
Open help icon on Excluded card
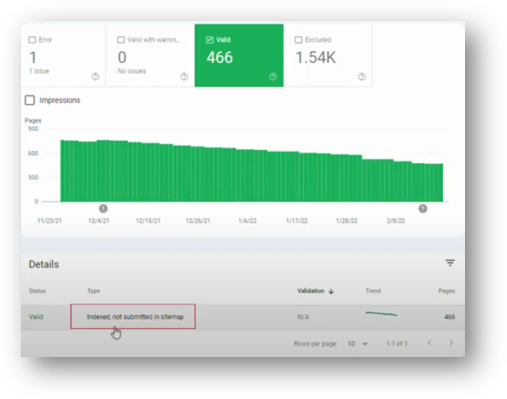362,77
